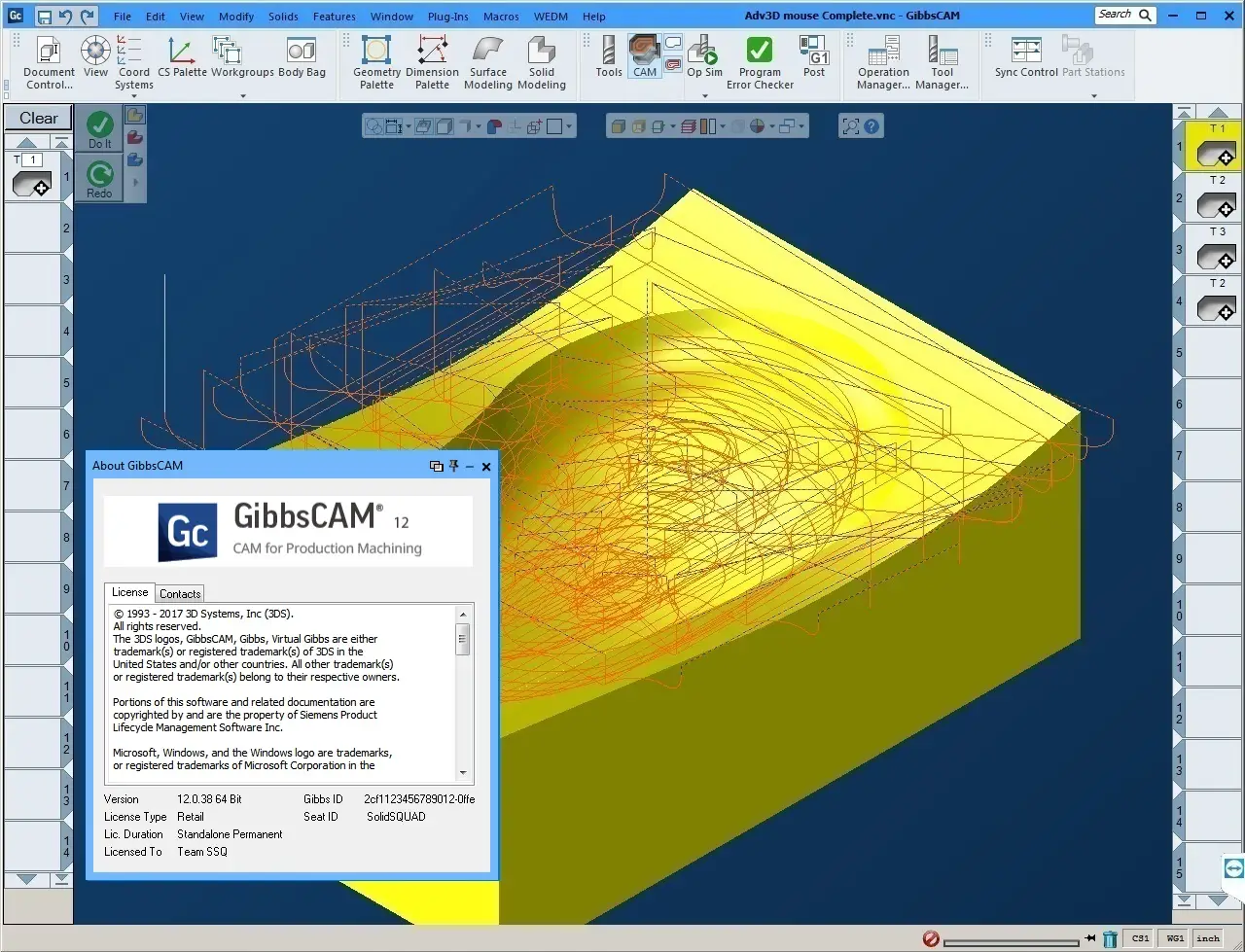Expand Op Sim dropdown arrow
This screenshot has width=1245, height=952.
click(x=704, y=96)
